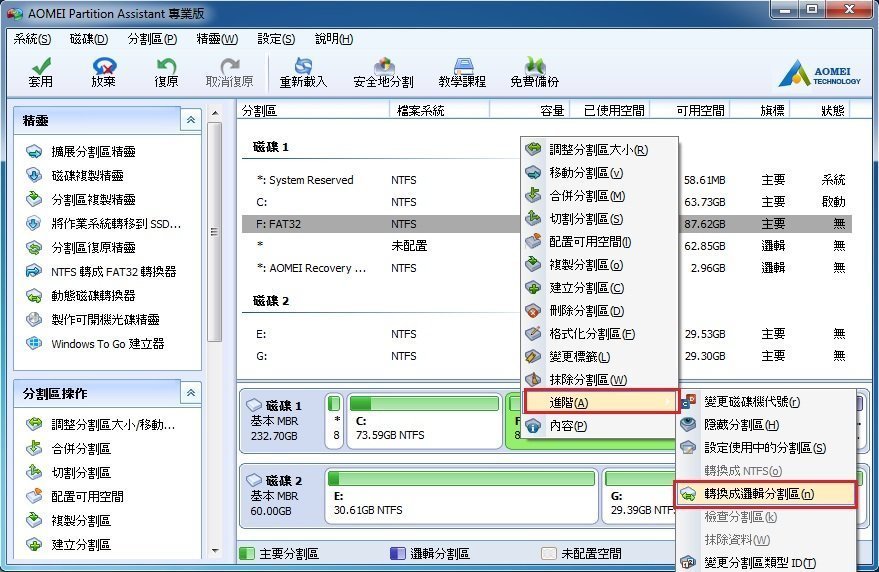This screenshot has height=572, width=879.
Task: Choose 切割分割區(S) in context menu
Action: pos(599,219)
